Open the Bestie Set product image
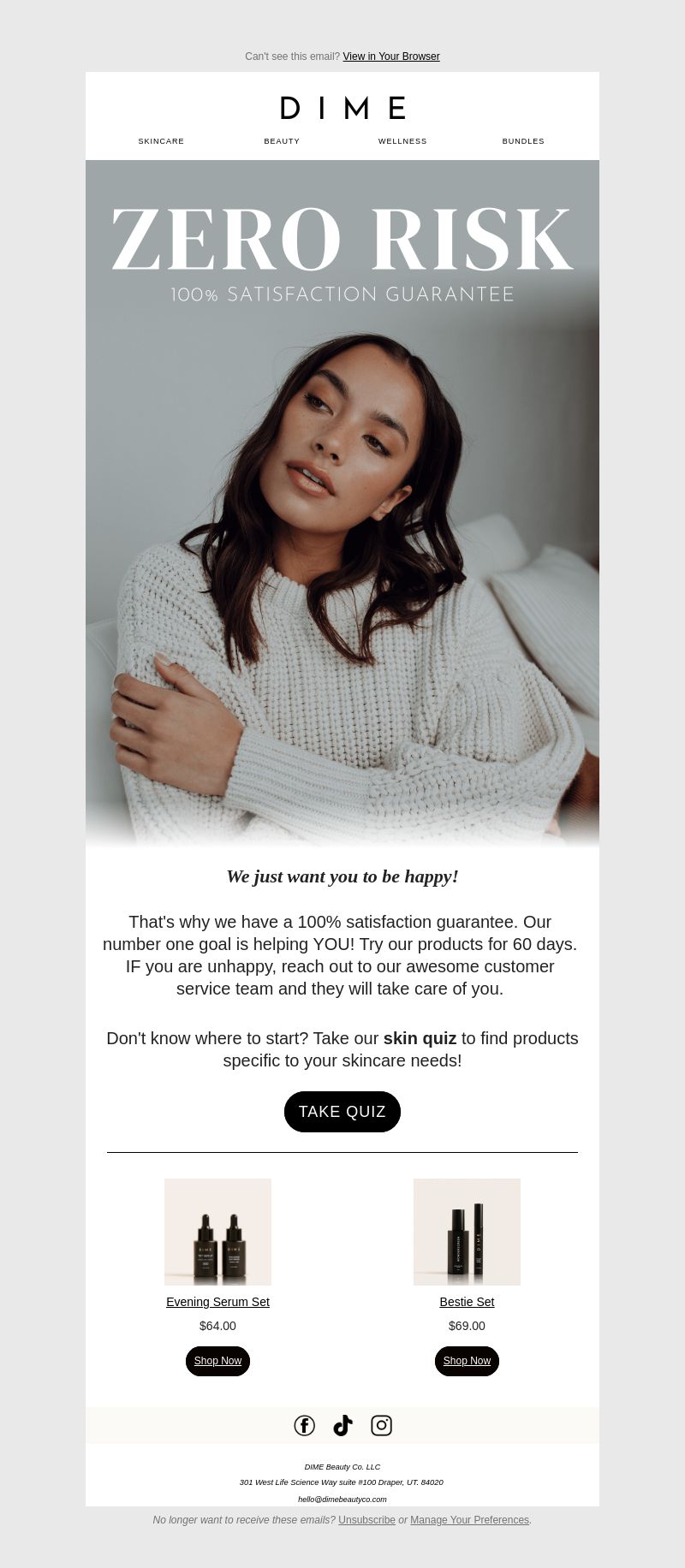The width and height of the screenshot is (685, 1568). click(467, 1232)
